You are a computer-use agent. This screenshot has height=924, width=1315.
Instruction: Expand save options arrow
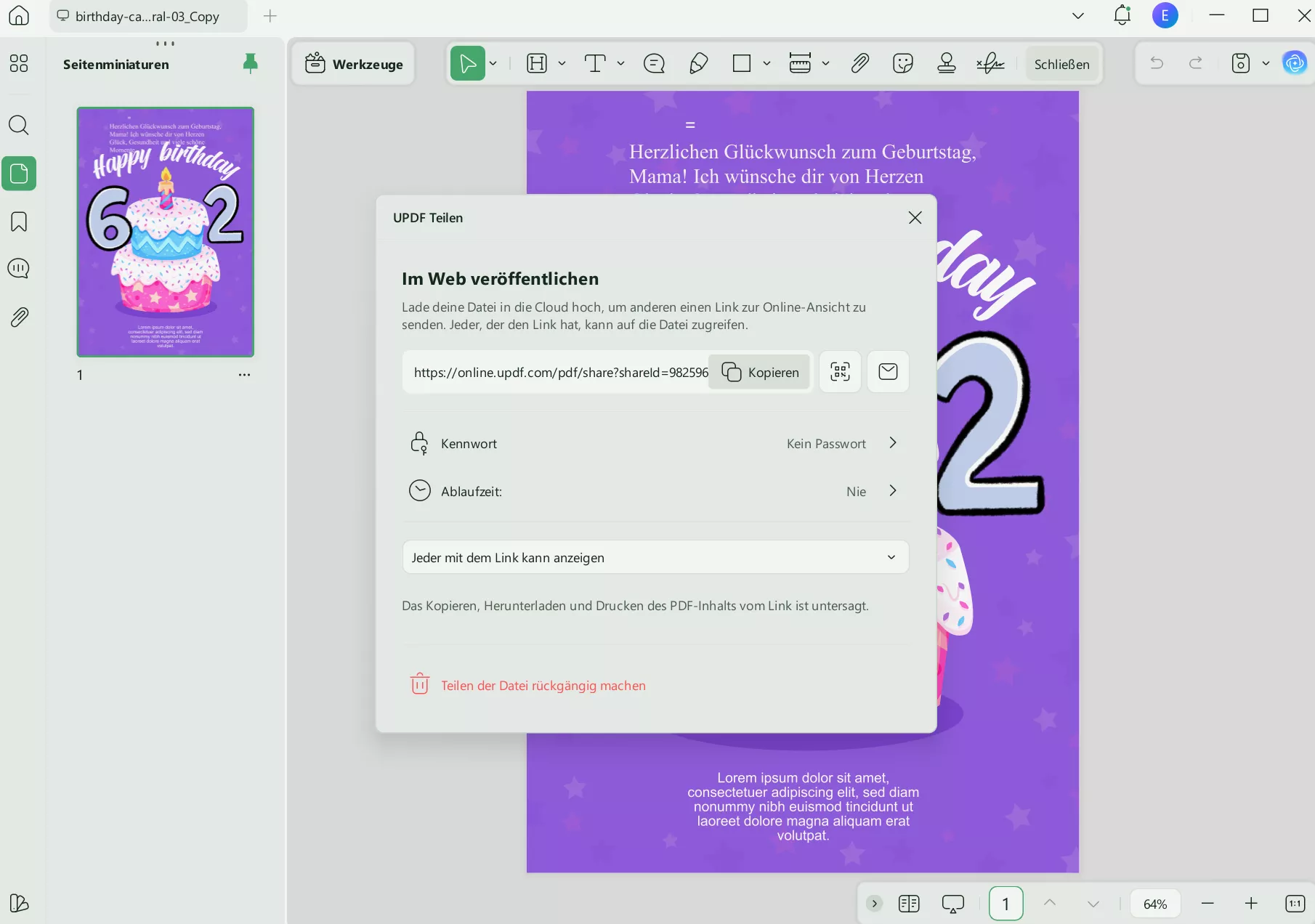point(1266,64)
